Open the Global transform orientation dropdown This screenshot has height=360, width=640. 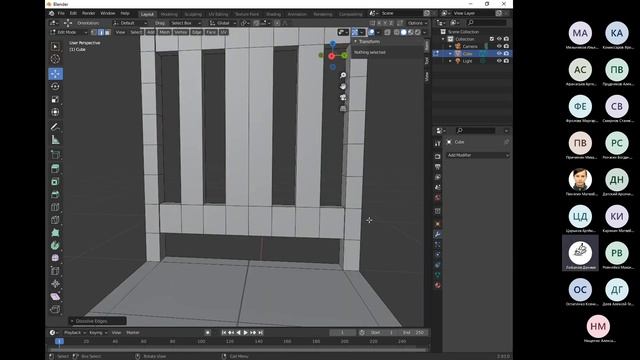coord(223,23)
